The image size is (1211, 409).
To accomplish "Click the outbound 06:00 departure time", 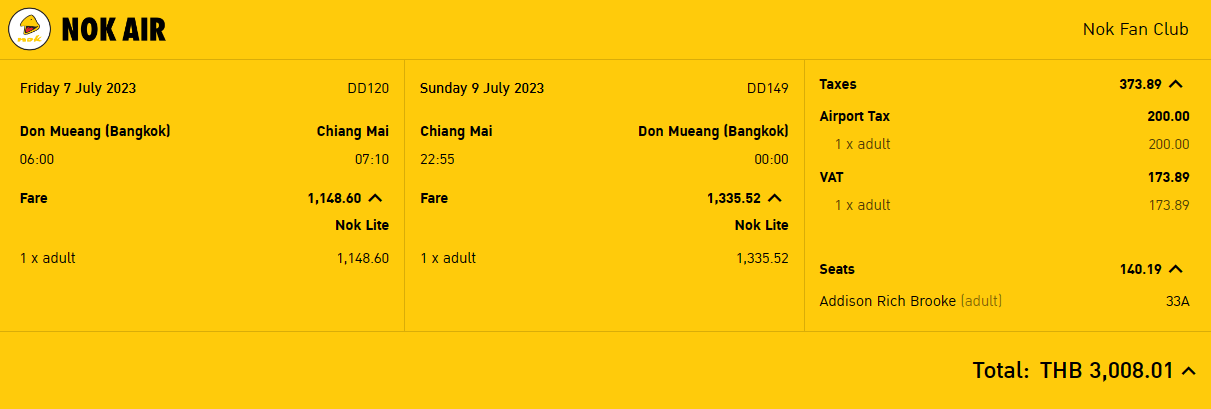I will (x=37, y=159).
